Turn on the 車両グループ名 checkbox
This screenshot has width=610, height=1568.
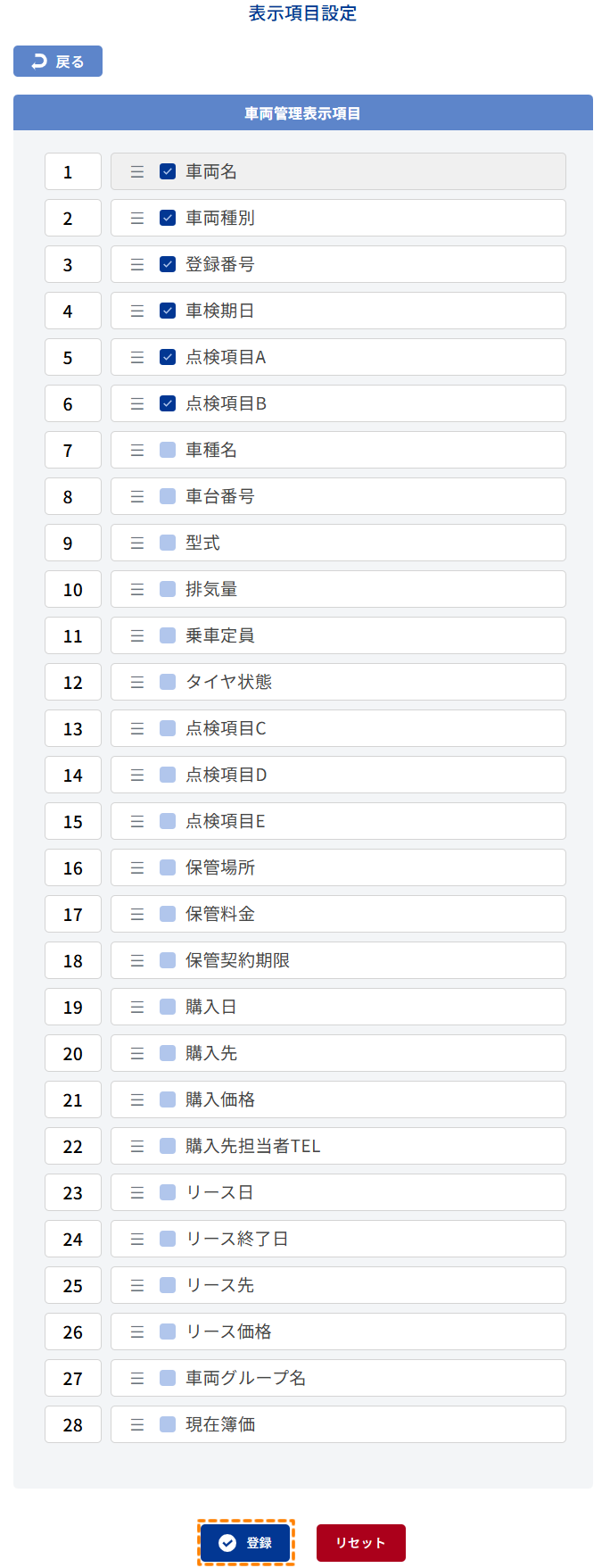coord(168,1378)
